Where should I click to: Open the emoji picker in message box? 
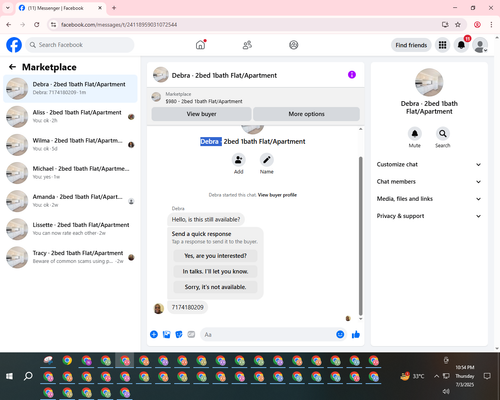(x=340, y=334)
